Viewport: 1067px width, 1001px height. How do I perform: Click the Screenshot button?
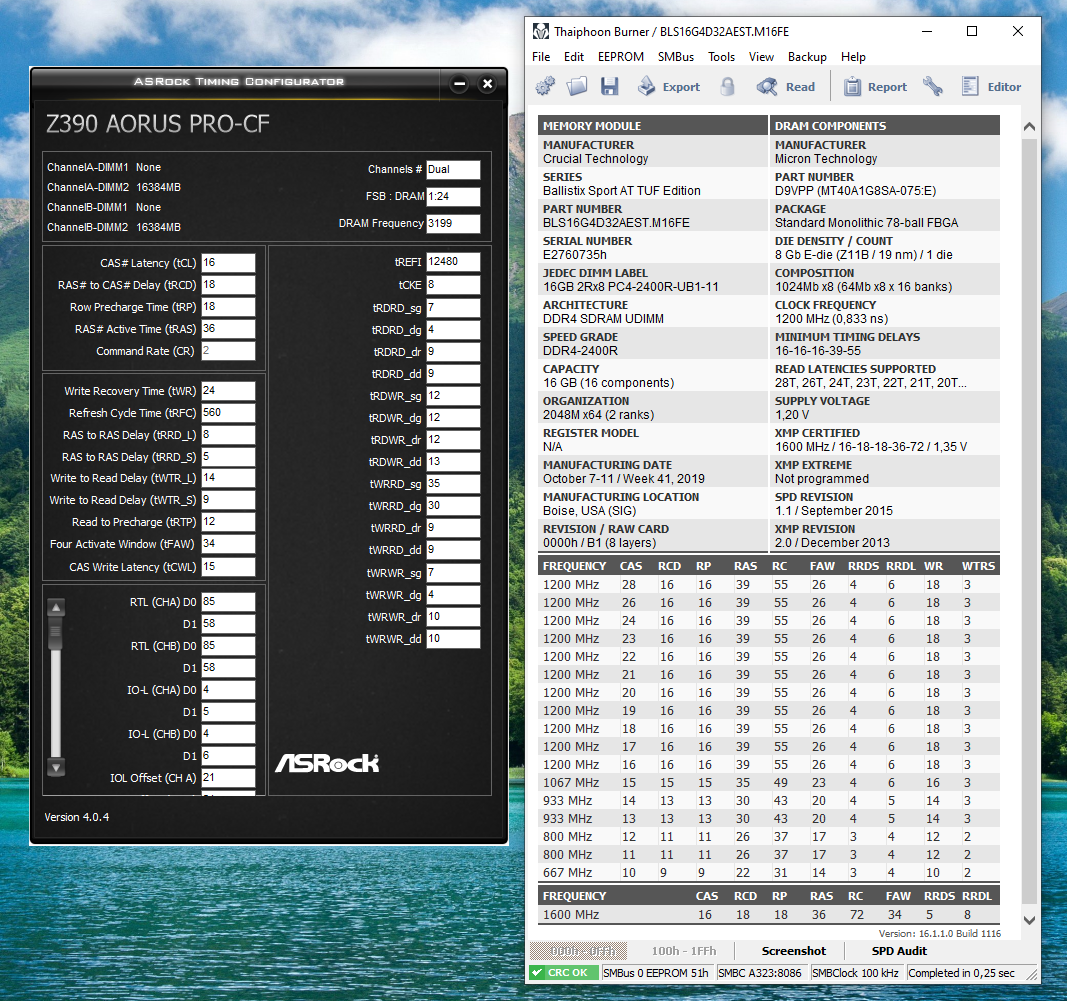pyautogui.click(x=794, y=951)
